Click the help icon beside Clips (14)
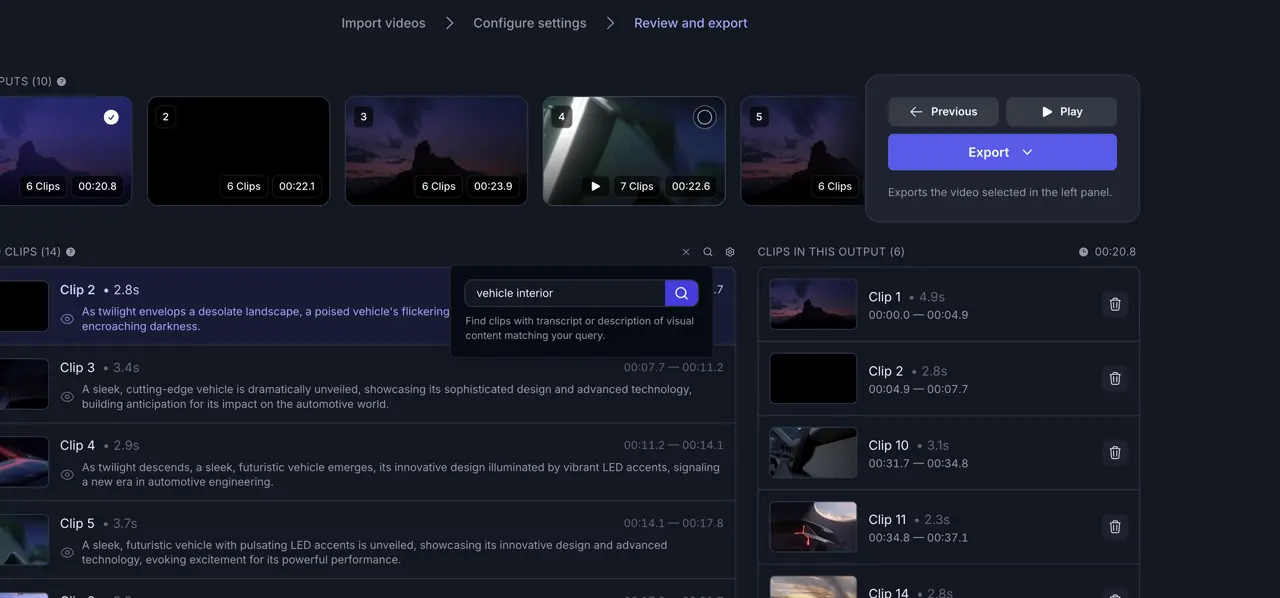 point(70,252)
